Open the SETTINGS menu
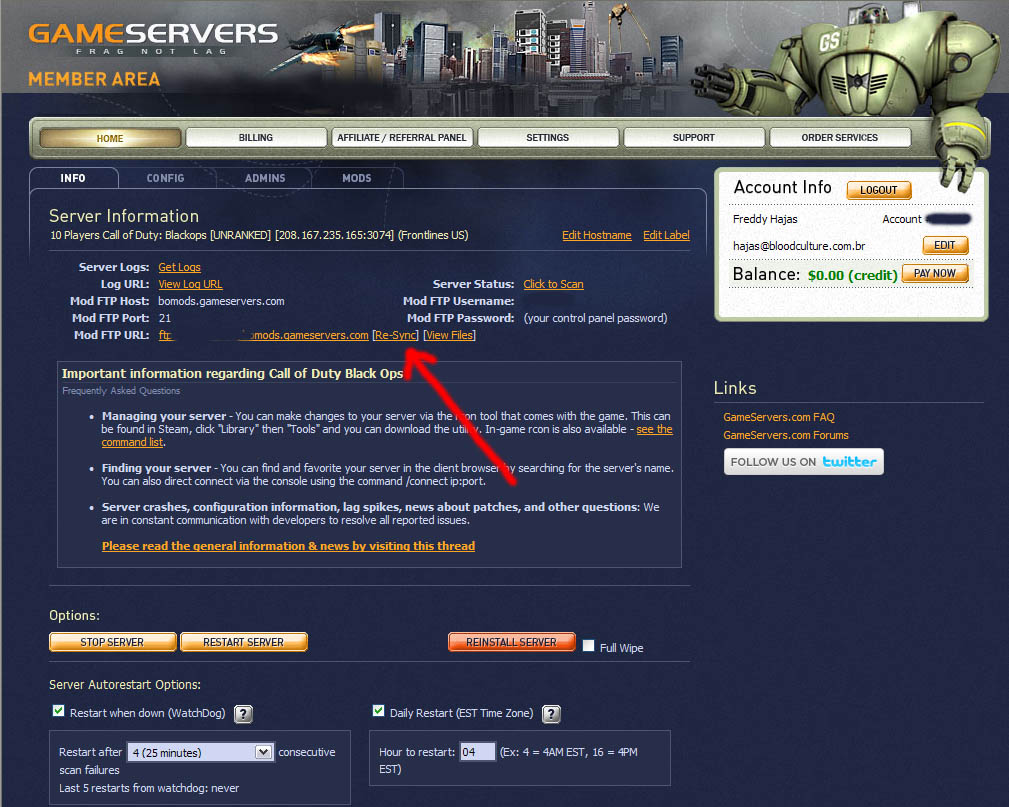Viewport: 1009px width, 807px height. [x=548, y=138]
